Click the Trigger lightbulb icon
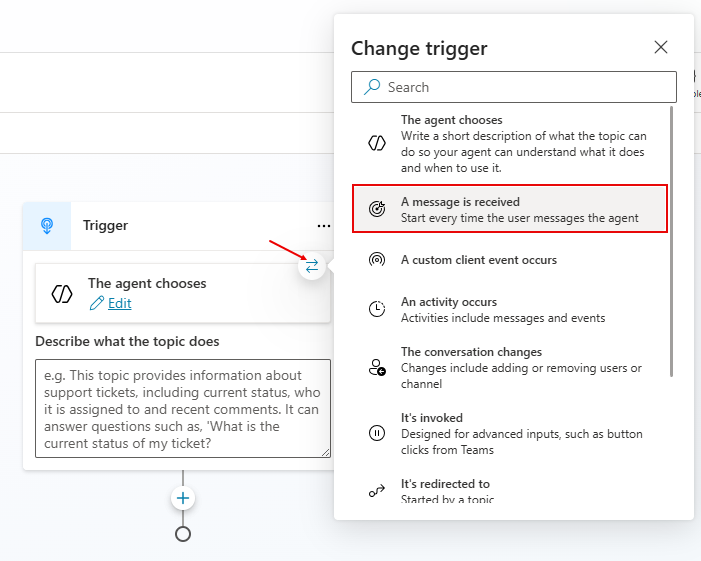Image resolution: width=701 pixels, height=561 pixels. pyautogui.click(x=47, y=226)
